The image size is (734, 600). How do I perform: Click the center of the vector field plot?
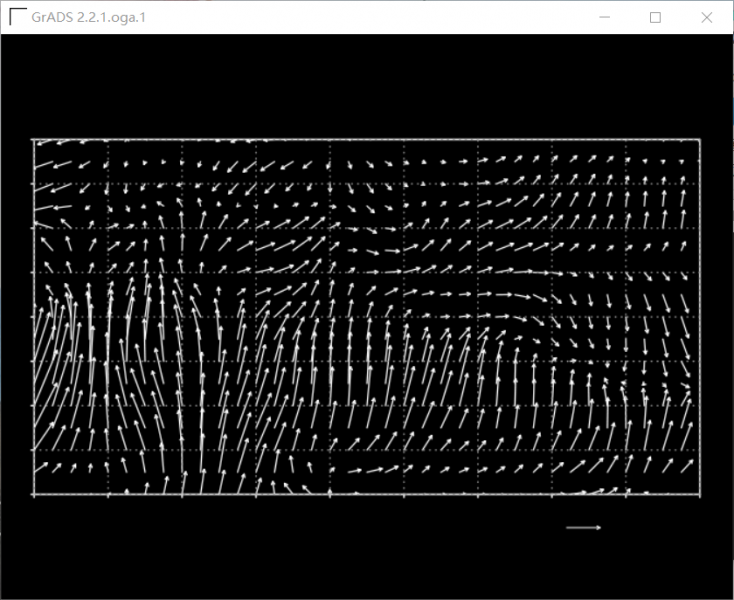pos(366,317)
